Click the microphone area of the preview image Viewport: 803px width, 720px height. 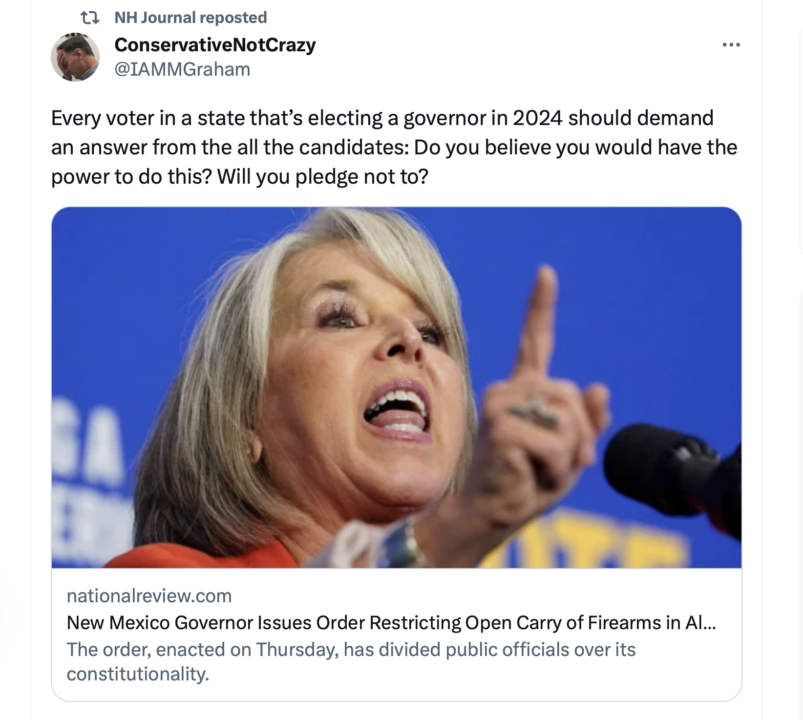click(x=672, y=479)
